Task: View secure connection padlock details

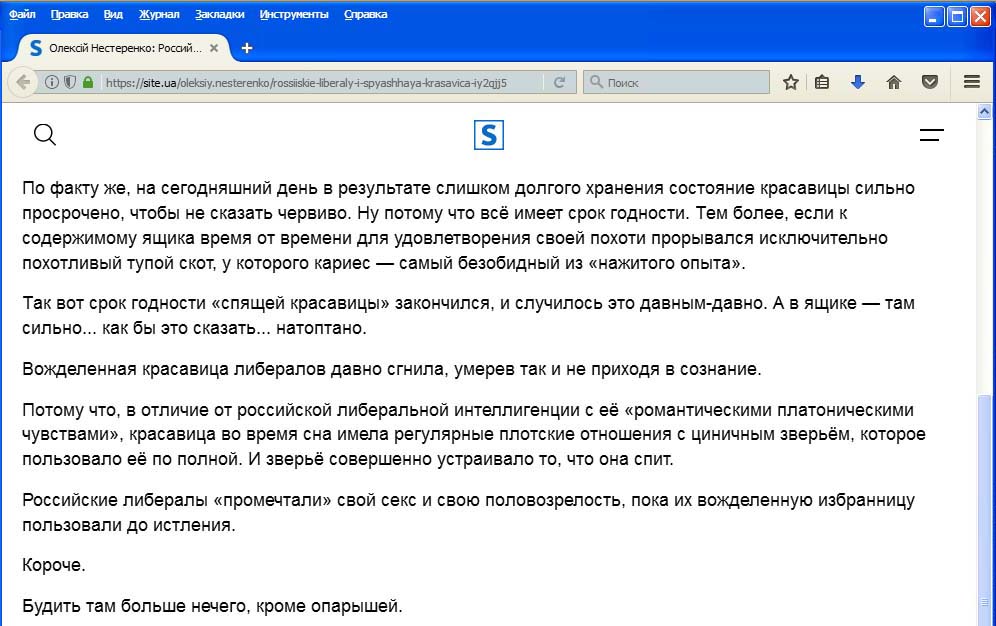Action: (88, 83)
